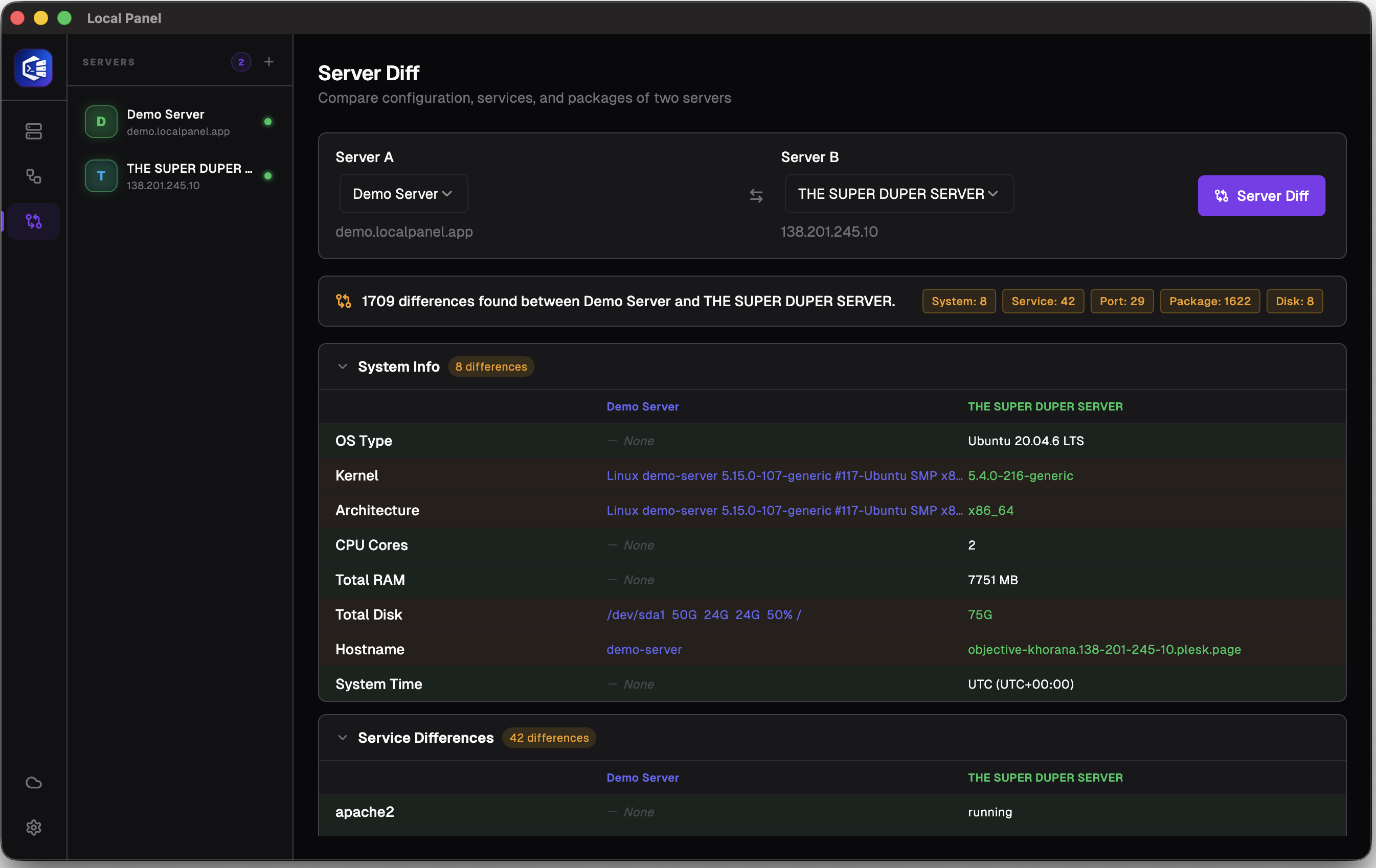Click the apache2 service row

coord(831,812)
